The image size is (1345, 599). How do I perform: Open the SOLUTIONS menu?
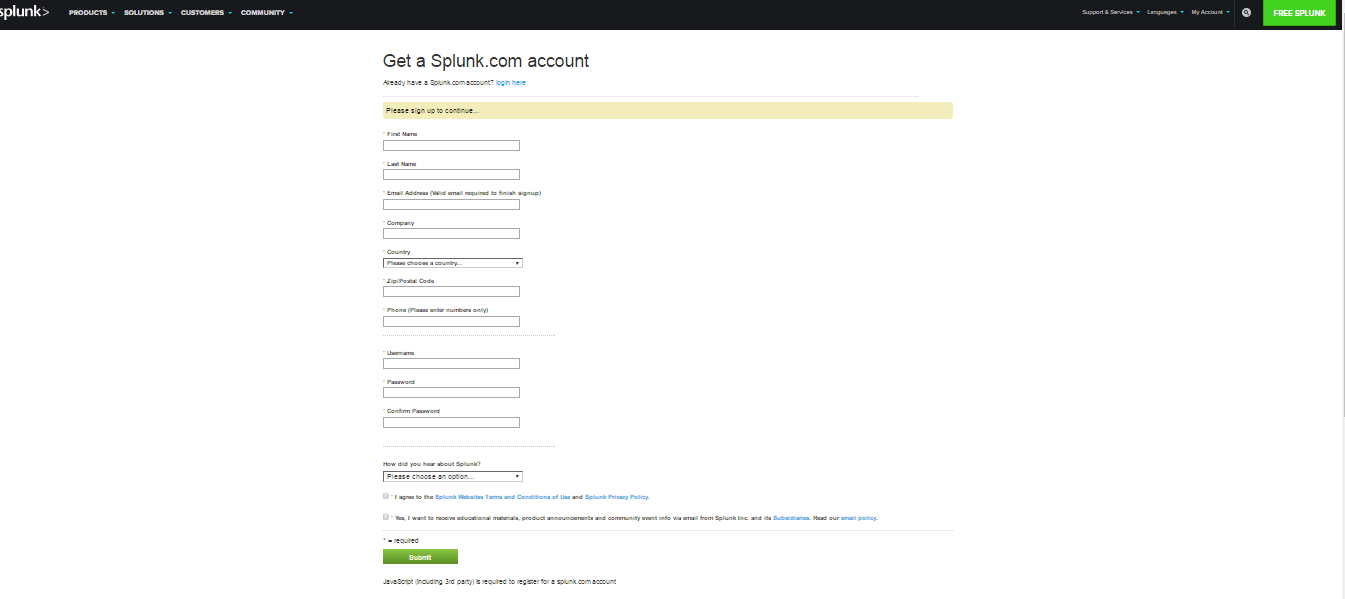148,13
